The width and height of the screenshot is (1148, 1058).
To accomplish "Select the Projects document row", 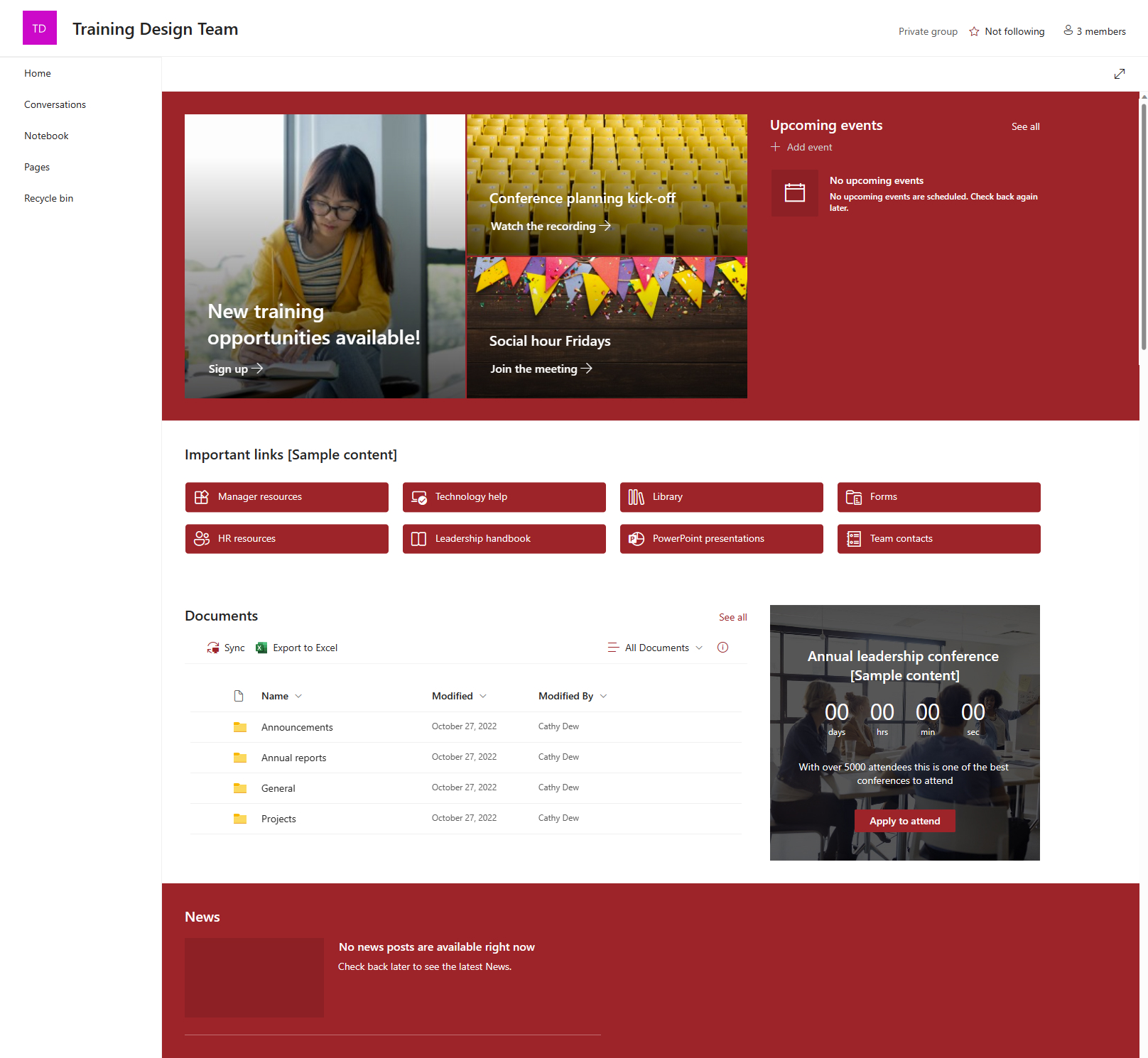I will 278,818.
